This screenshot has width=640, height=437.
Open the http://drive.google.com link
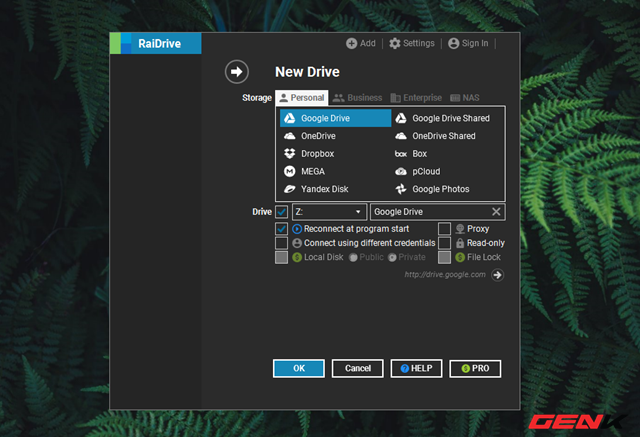445,275
